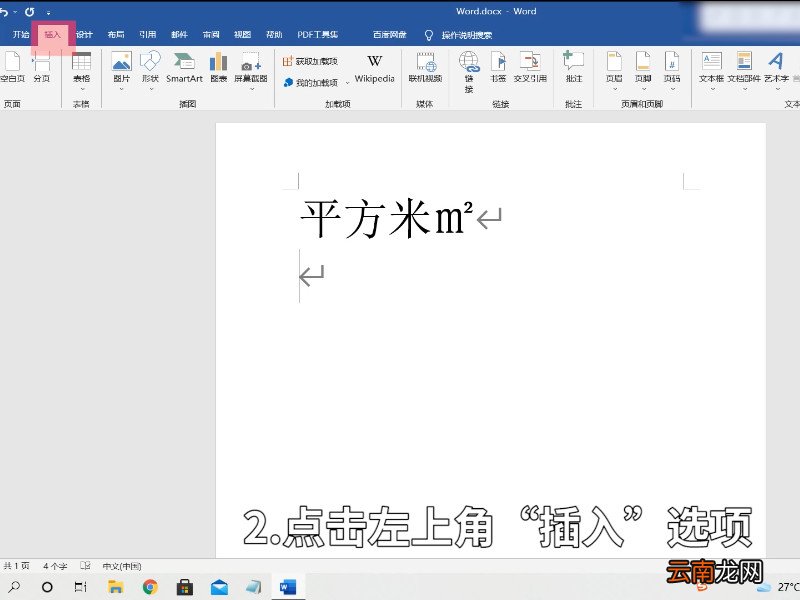Click the Word icon on taskbar

pyautogui.click(x=288, y=587)
